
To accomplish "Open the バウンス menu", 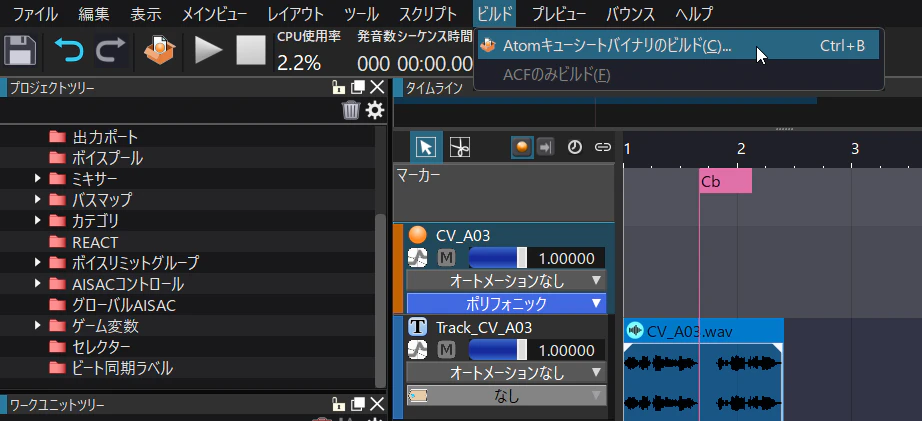I will coord(630,13).
